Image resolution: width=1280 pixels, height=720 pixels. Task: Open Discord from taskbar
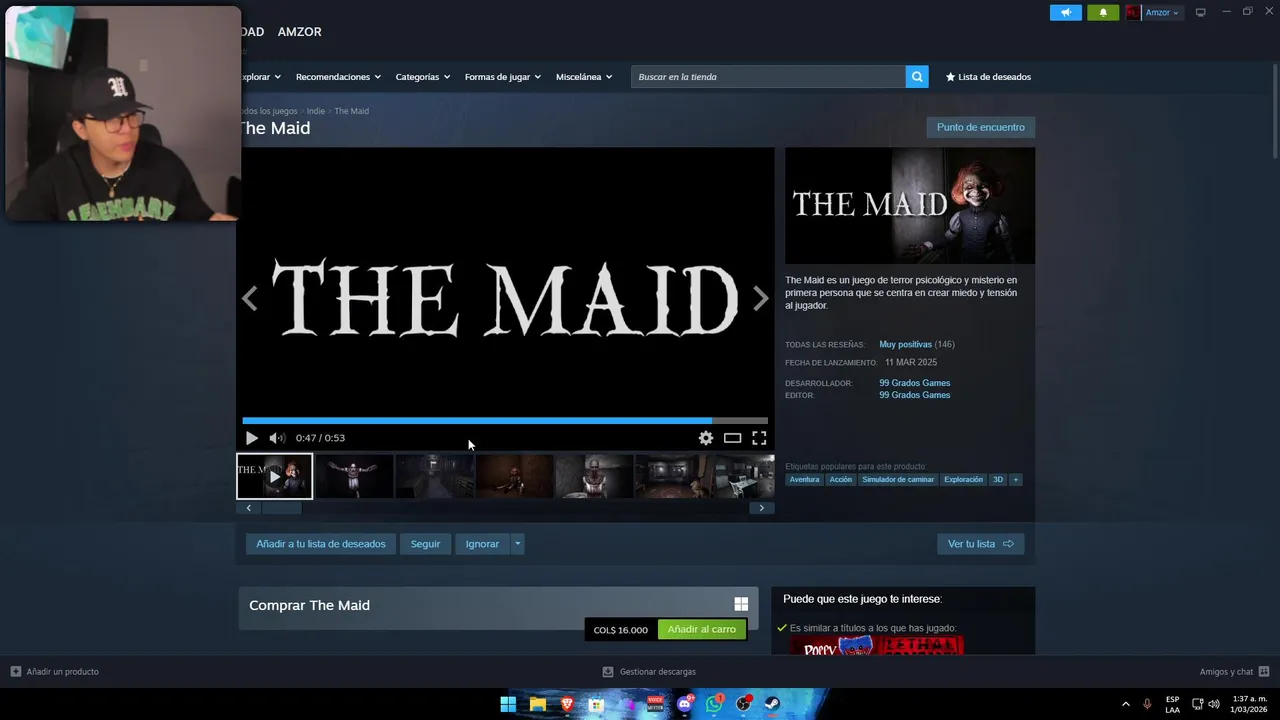[x=685, y=704]
